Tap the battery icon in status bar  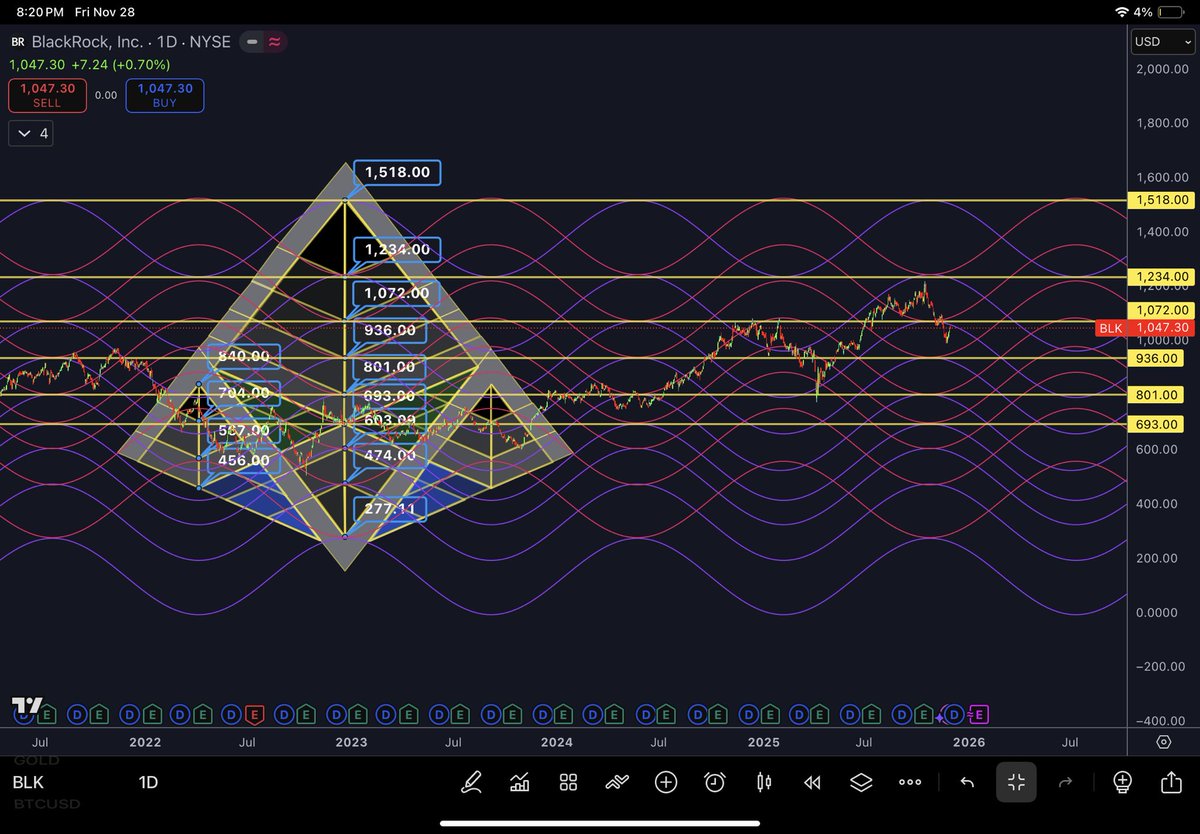point(1173,12)
